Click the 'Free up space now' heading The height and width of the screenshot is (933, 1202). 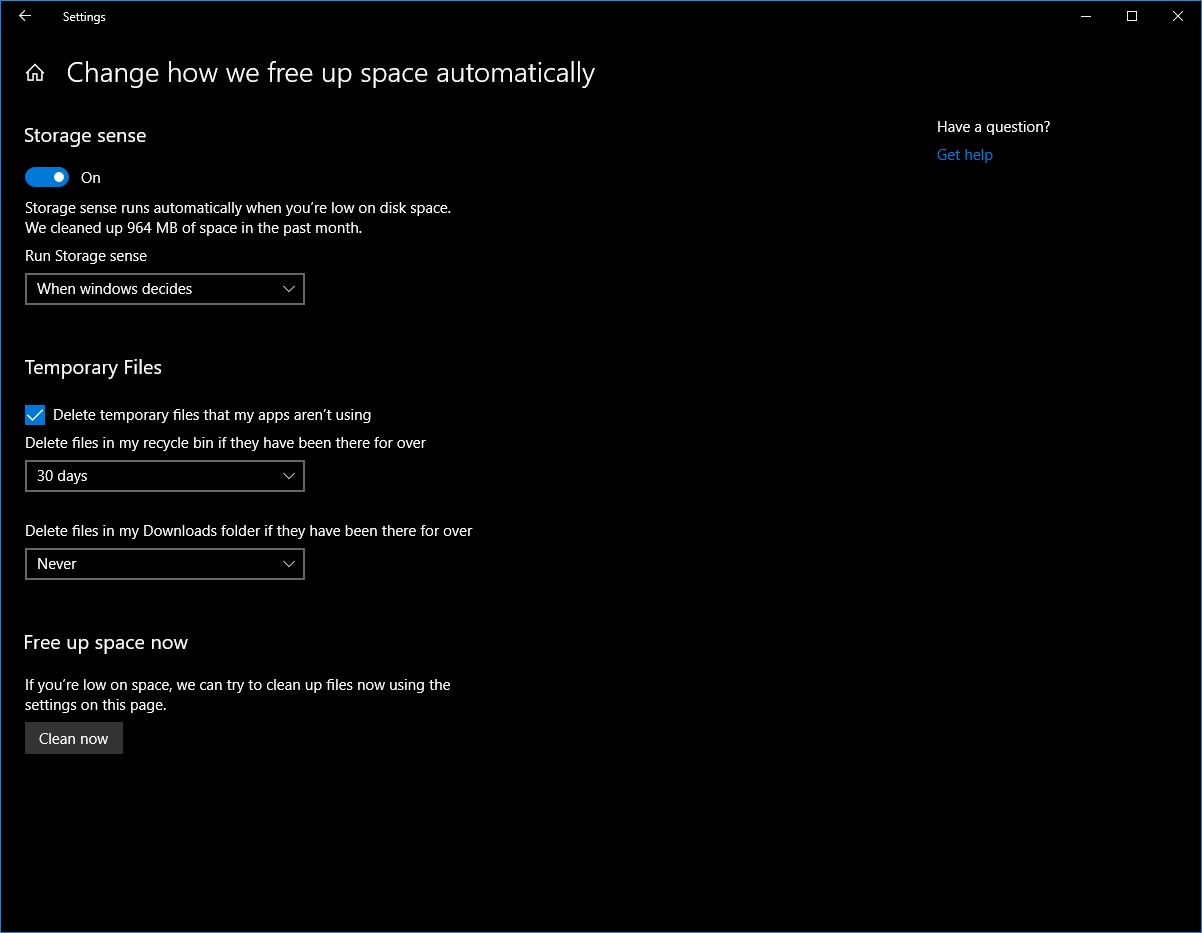(x=106, y=643)
